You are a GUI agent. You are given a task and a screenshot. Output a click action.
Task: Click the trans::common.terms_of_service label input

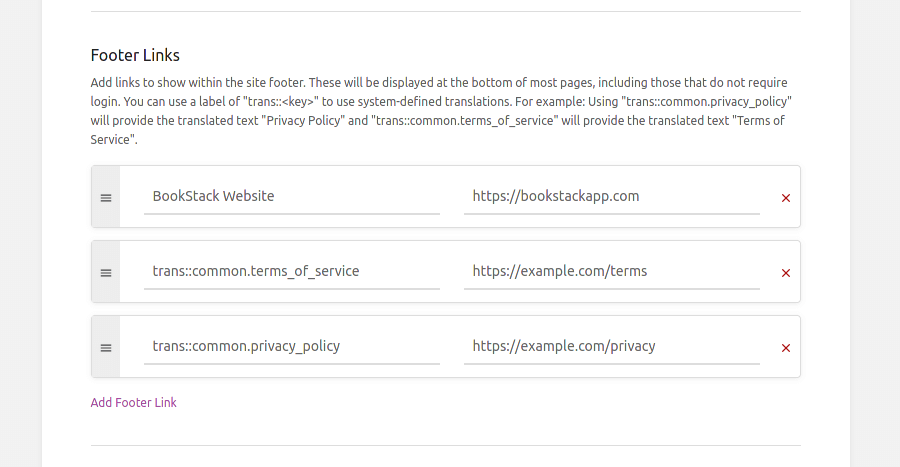291,271
